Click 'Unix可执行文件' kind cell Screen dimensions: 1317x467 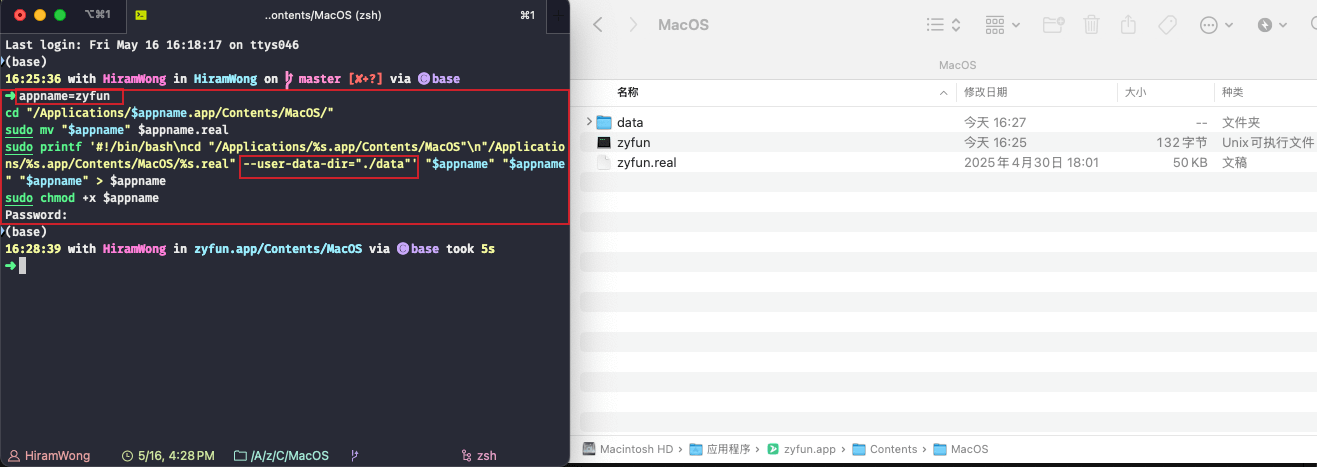pos(1268,142)
